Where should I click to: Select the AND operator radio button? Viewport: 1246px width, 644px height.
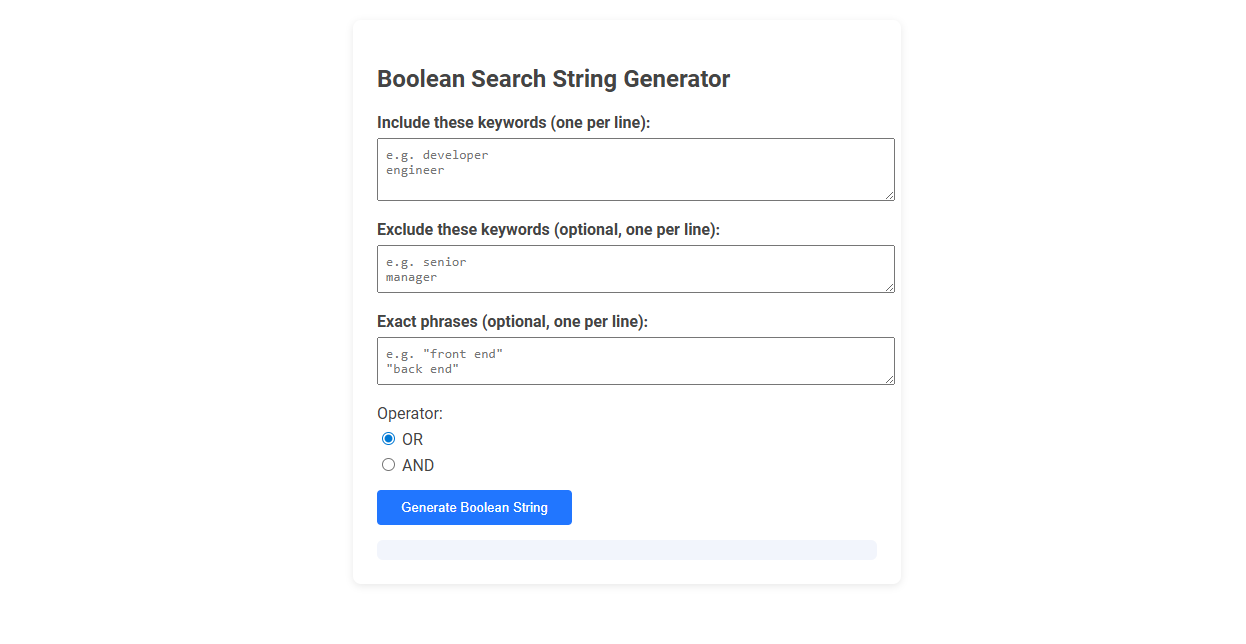(388, 464)
